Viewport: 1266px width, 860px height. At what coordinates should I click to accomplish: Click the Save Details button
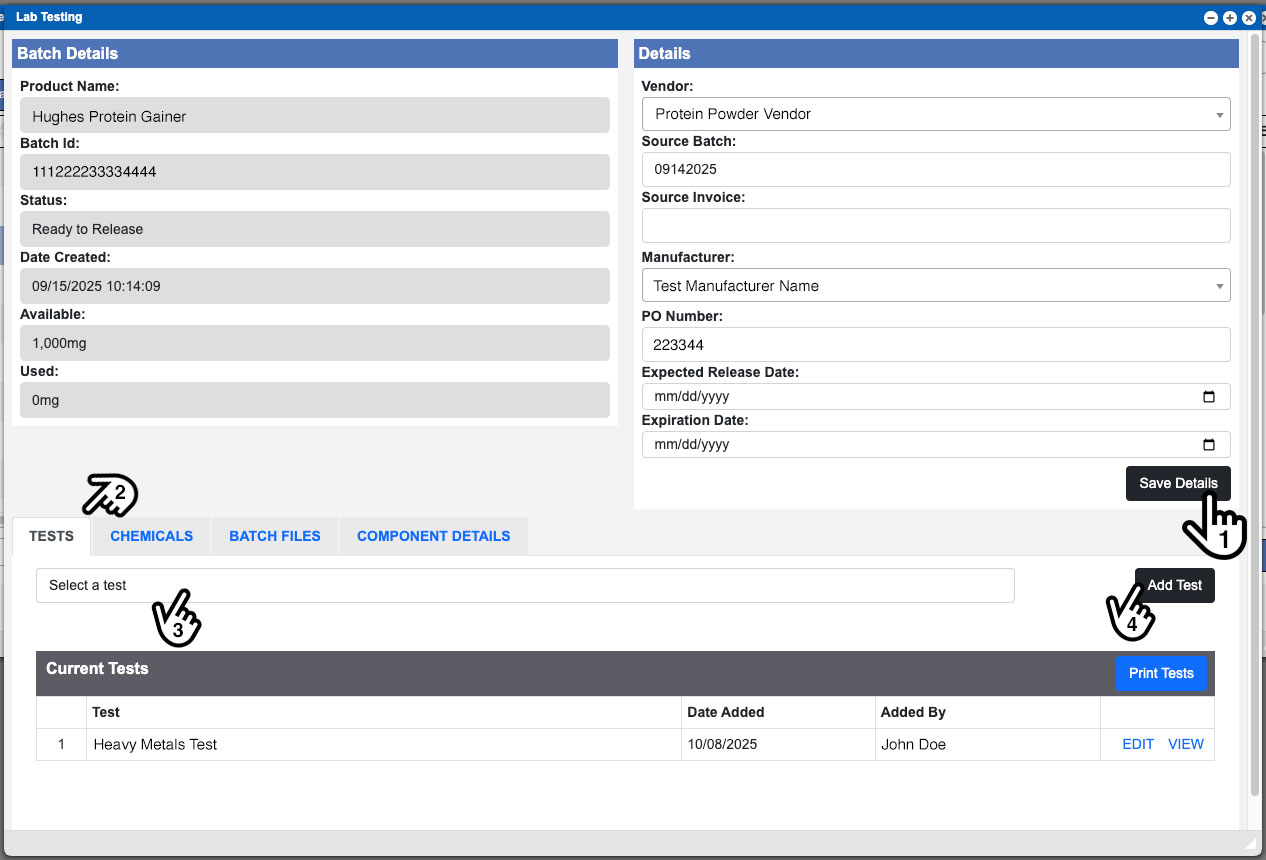point(1177,483)
